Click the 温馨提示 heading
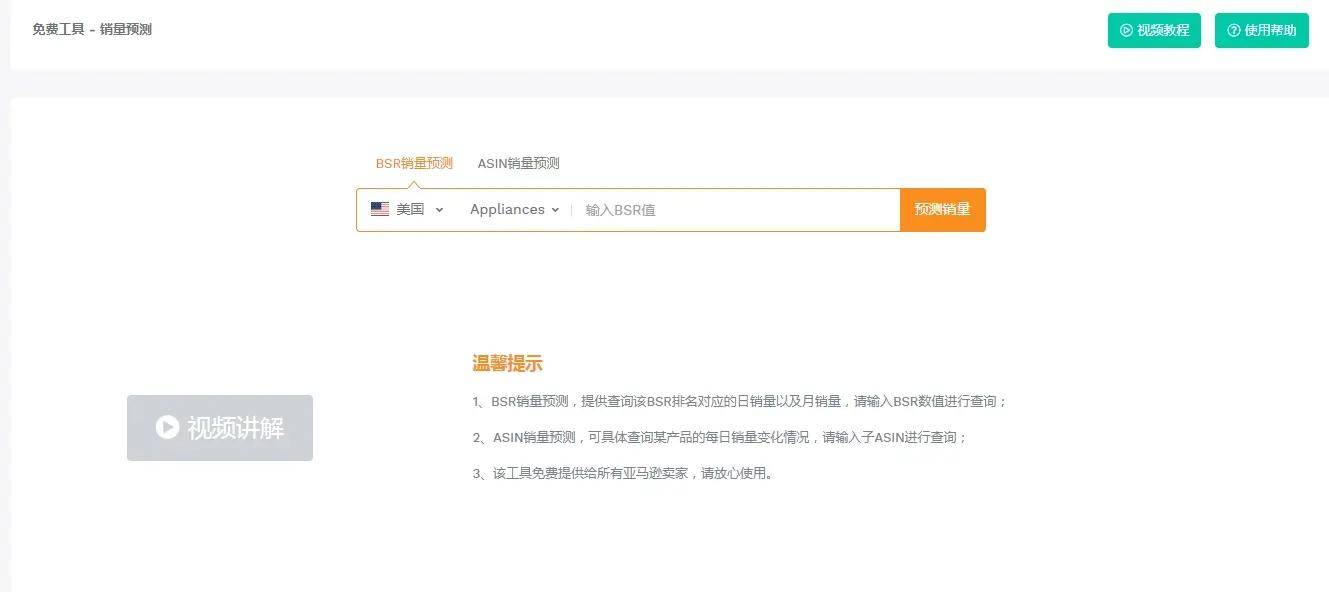This screenshot has height=592, width=1329. click(507, 364)
